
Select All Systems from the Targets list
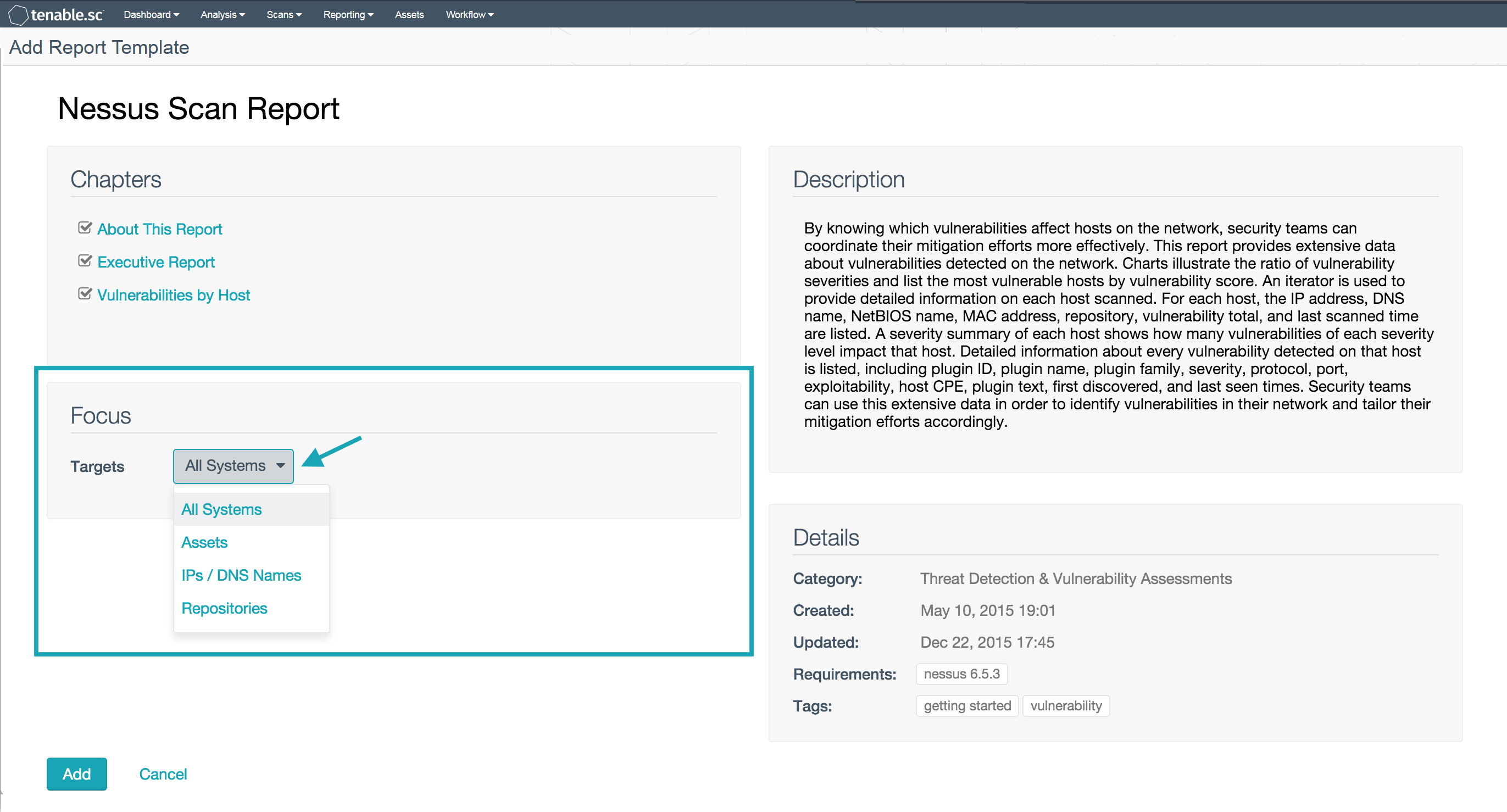tap(221, 509)
